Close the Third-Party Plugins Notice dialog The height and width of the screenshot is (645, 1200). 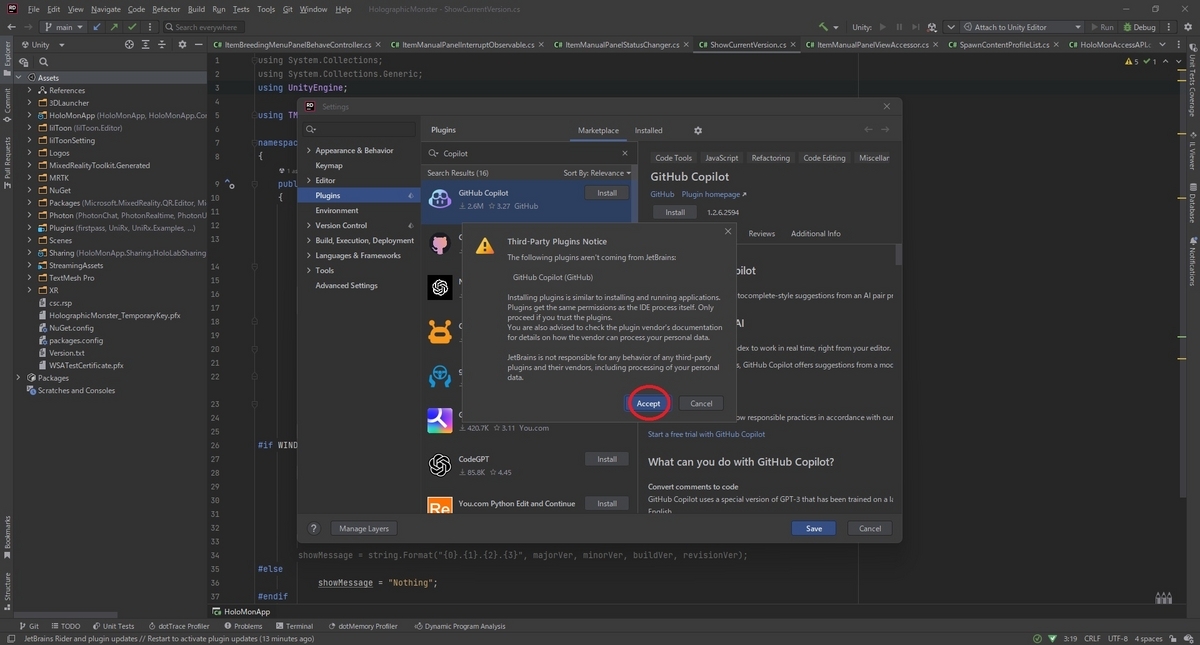(728, 231)
